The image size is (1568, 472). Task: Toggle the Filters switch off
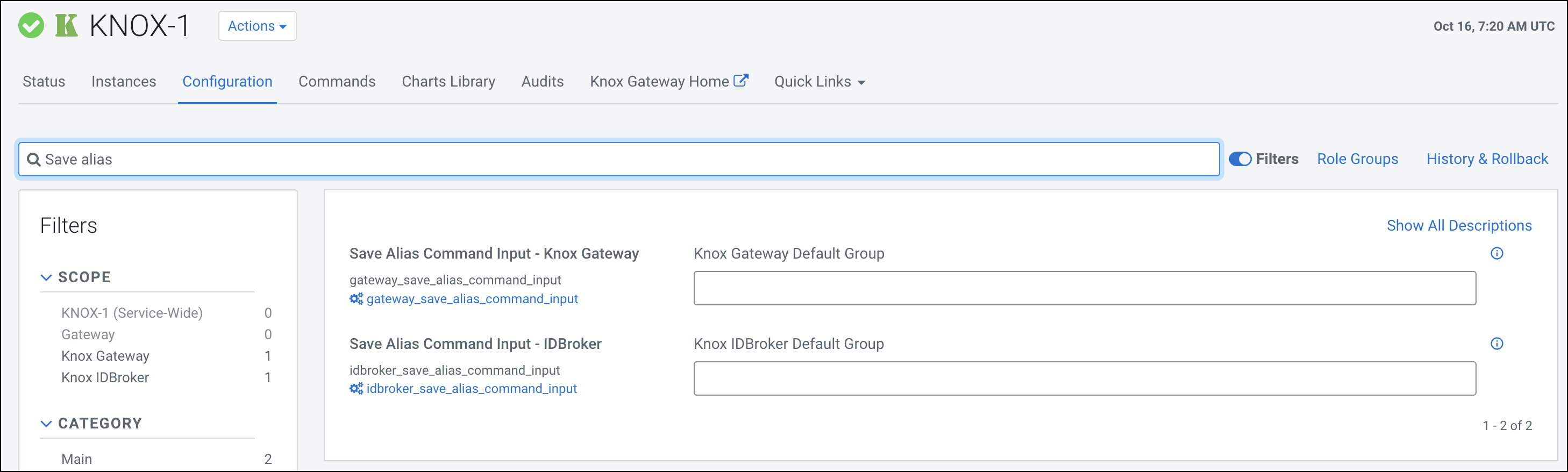pos(1240,159)
